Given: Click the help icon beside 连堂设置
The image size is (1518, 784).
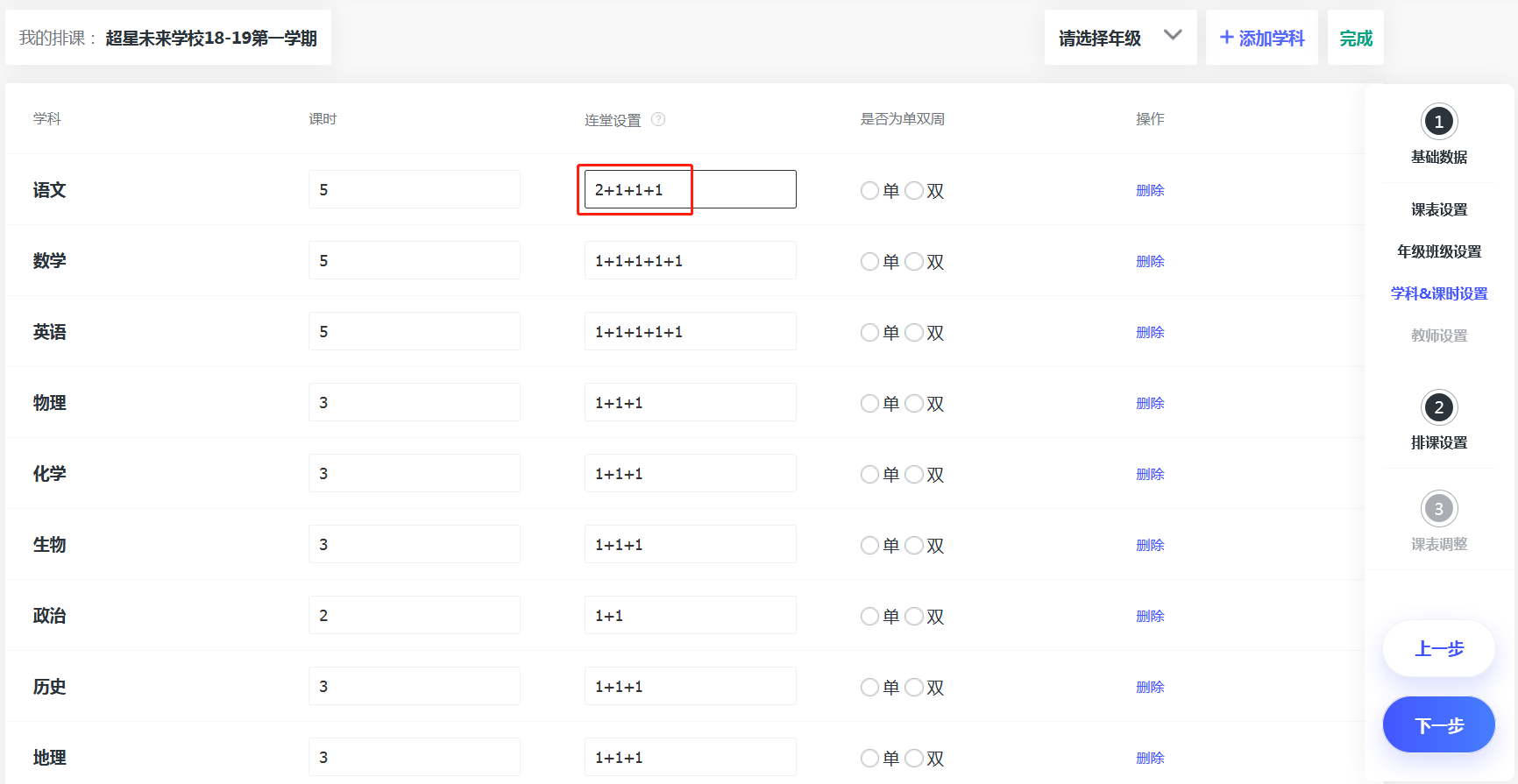Looking at the screenshot, I should pos(658,119).
